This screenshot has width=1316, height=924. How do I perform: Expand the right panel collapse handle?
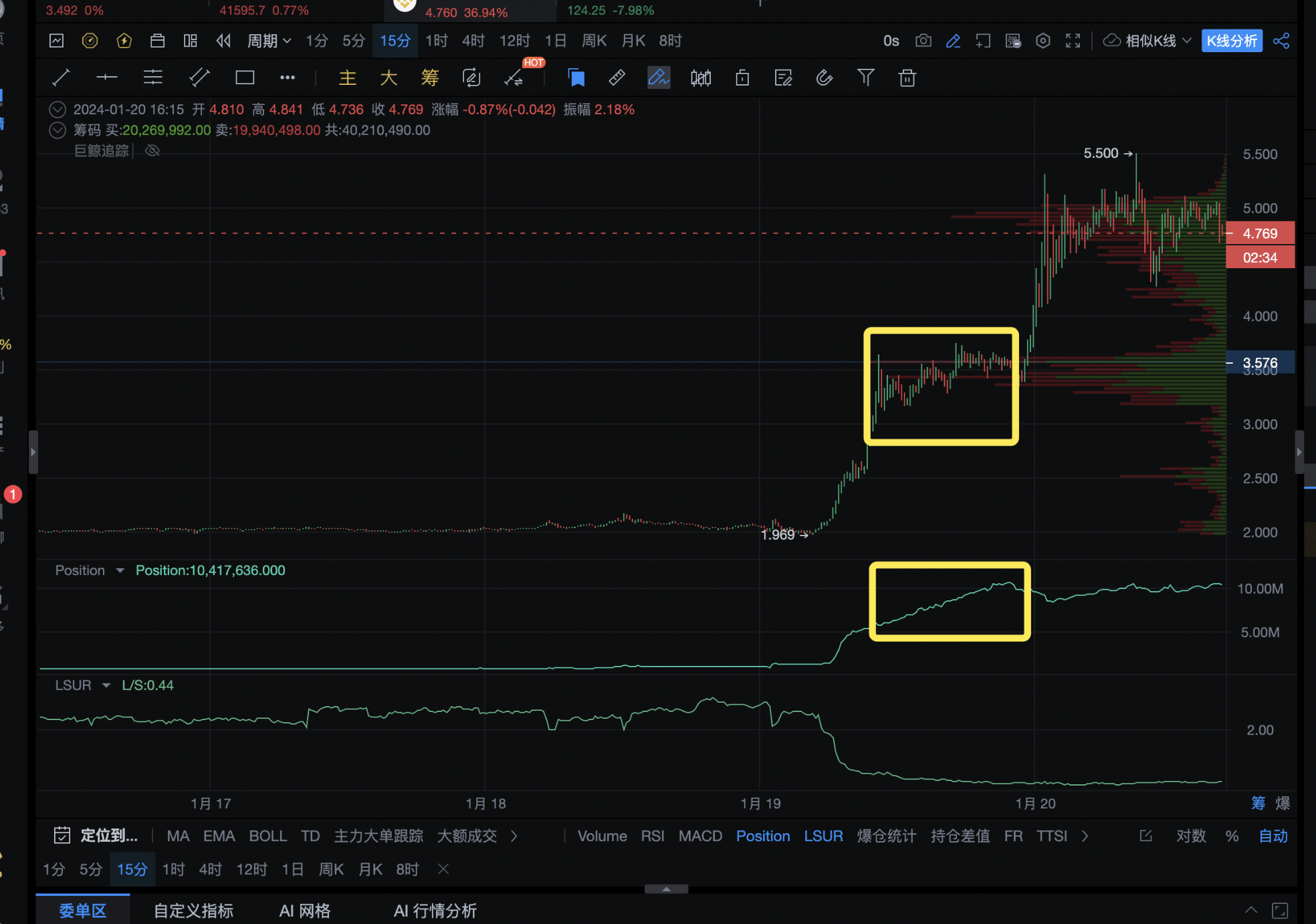pyautogui.click(x=1299, y=452)
